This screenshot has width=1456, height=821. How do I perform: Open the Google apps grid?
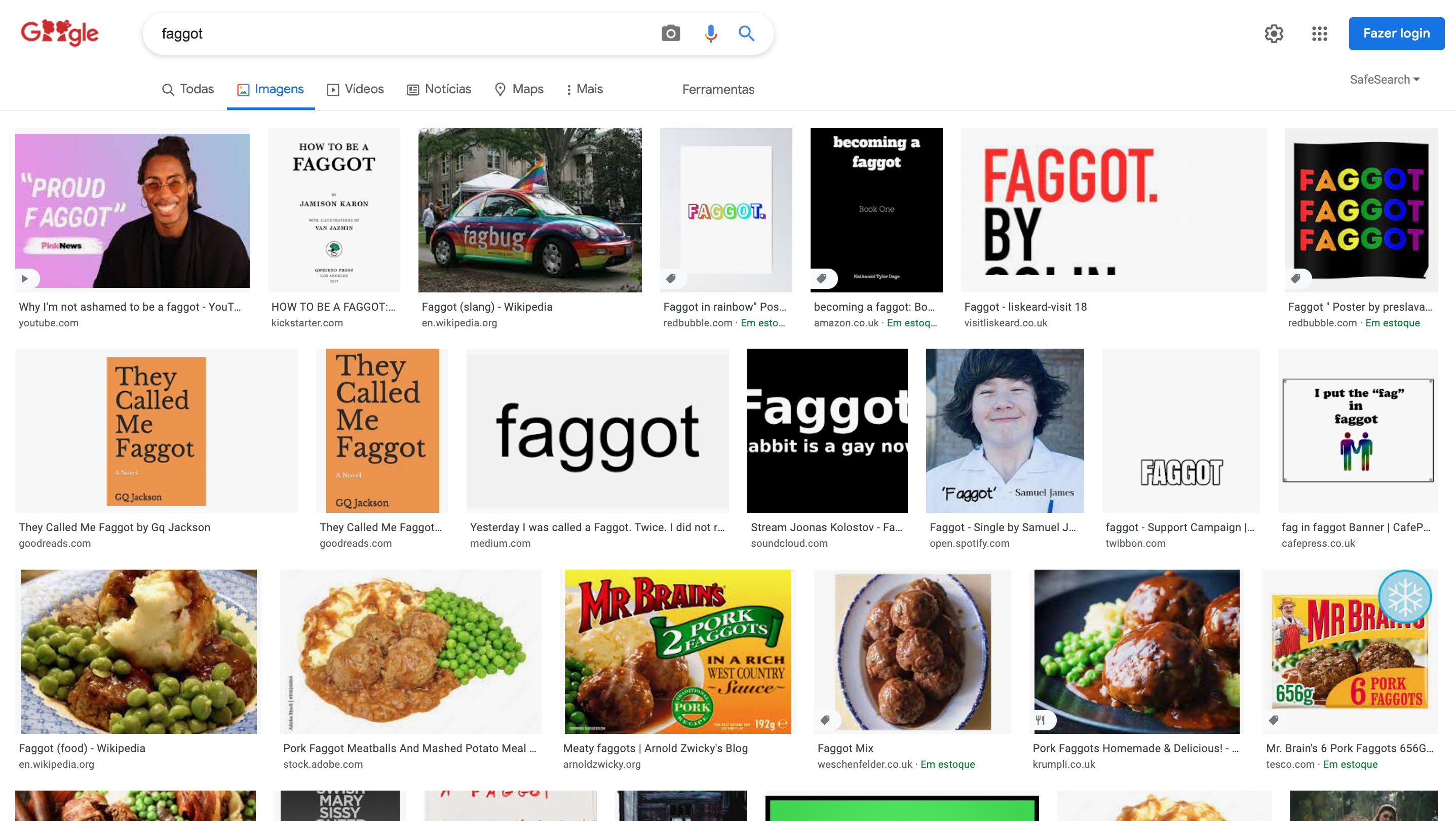[x=1319, y=33]
